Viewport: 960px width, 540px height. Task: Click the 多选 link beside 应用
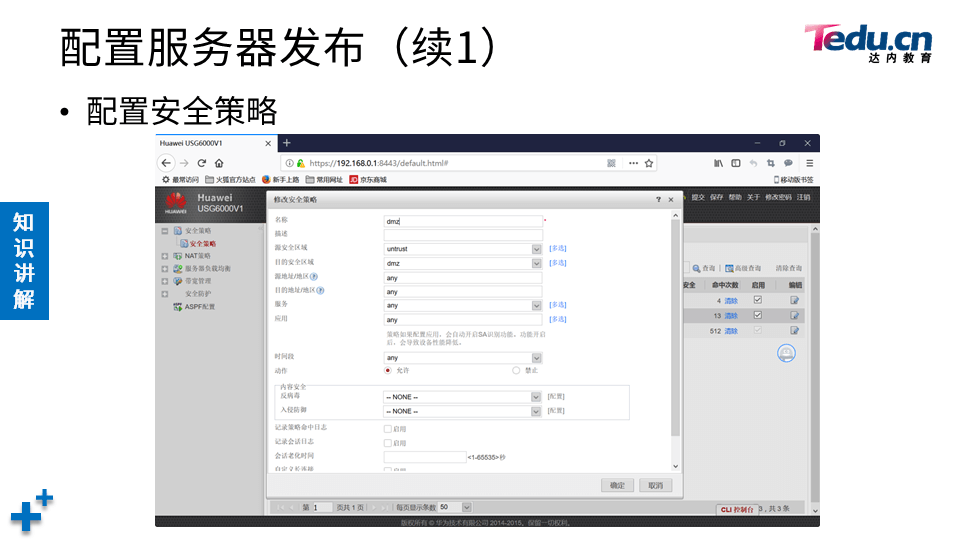coord(558,320)
